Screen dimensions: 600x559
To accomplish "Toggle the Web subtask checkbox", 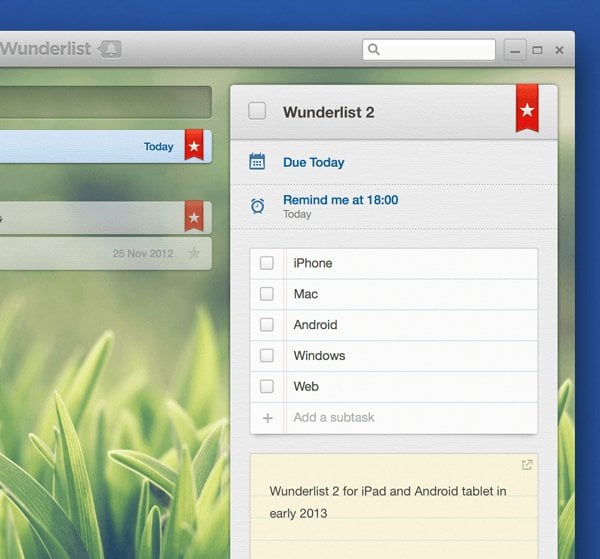I will (x=267, y=387).
